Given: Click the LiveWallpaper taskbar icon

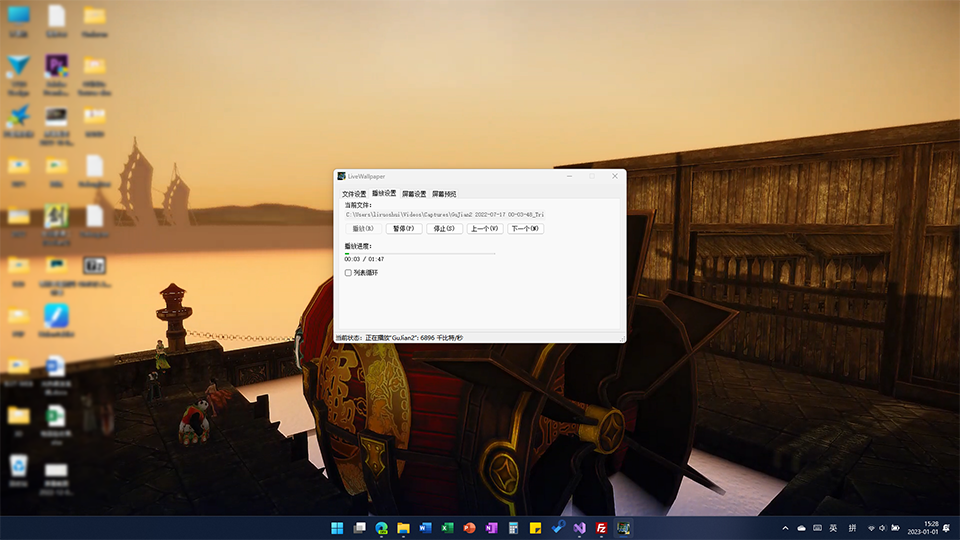Looking at the screenshot, I should 623,528.
